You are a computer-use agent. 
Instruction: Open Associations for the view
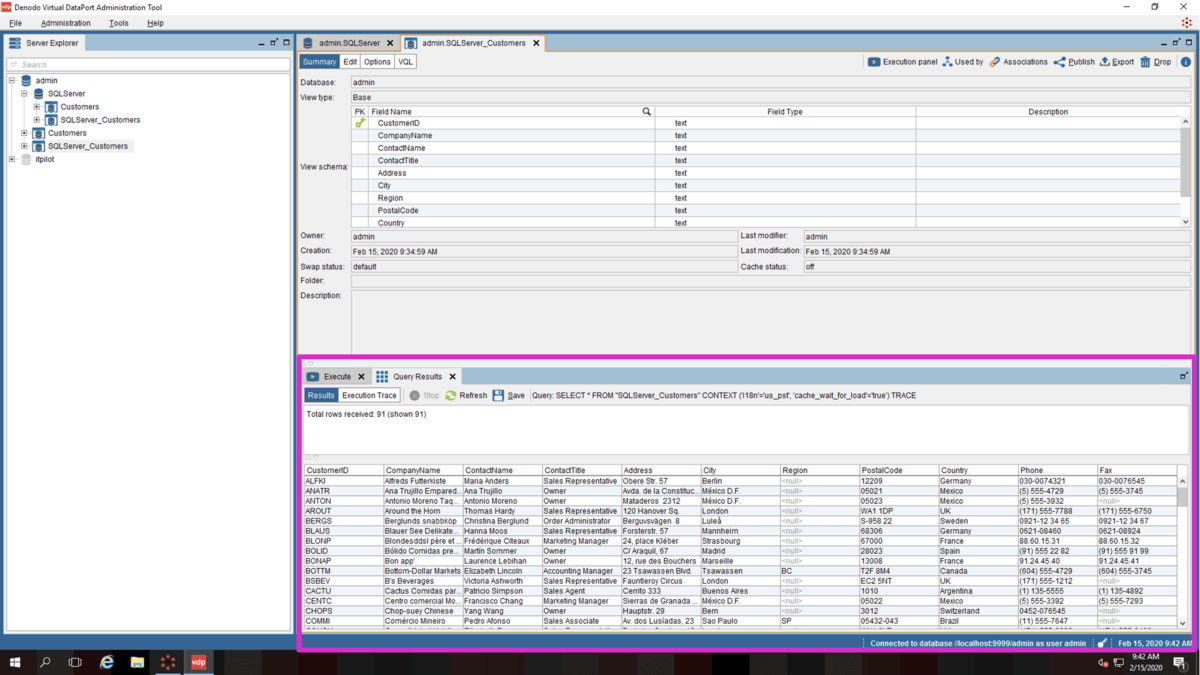coord(1018,62)
